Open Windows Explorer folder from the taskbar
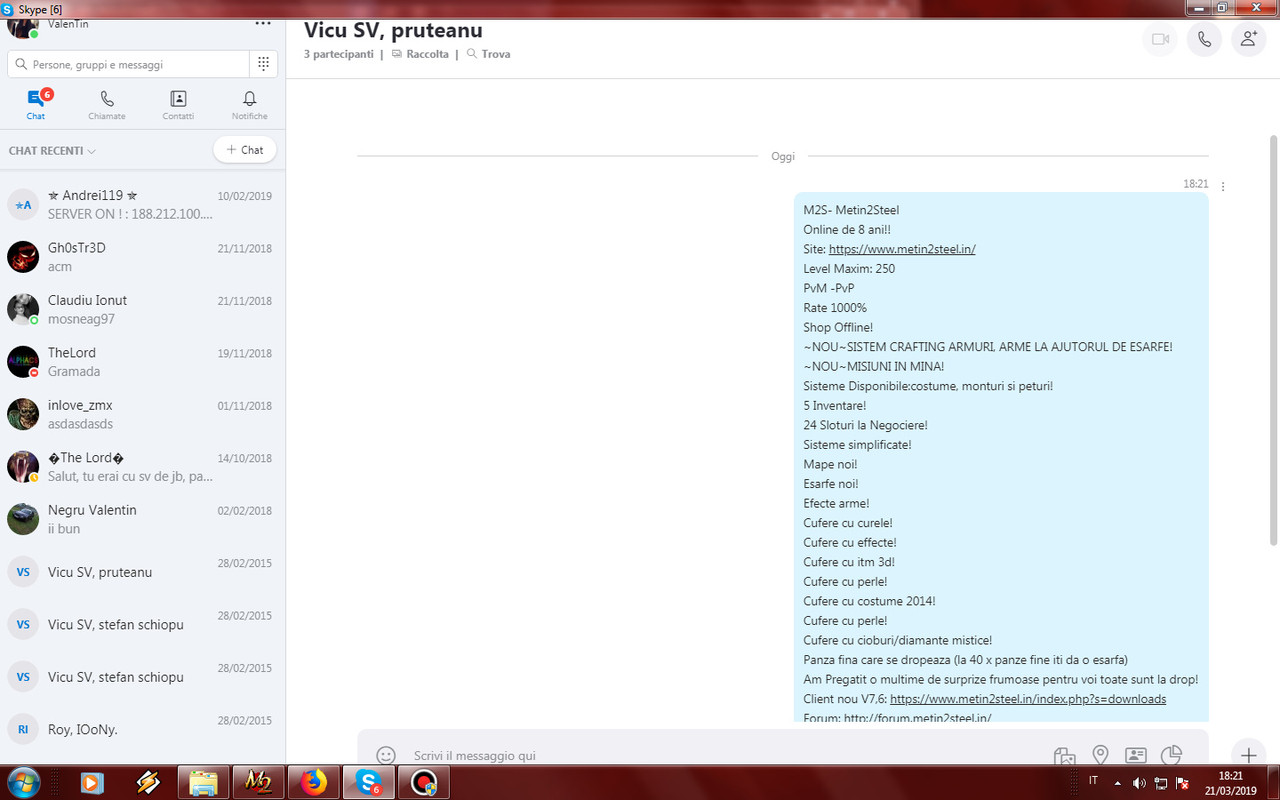This screenshot has height=800, width=1280. 203,783
